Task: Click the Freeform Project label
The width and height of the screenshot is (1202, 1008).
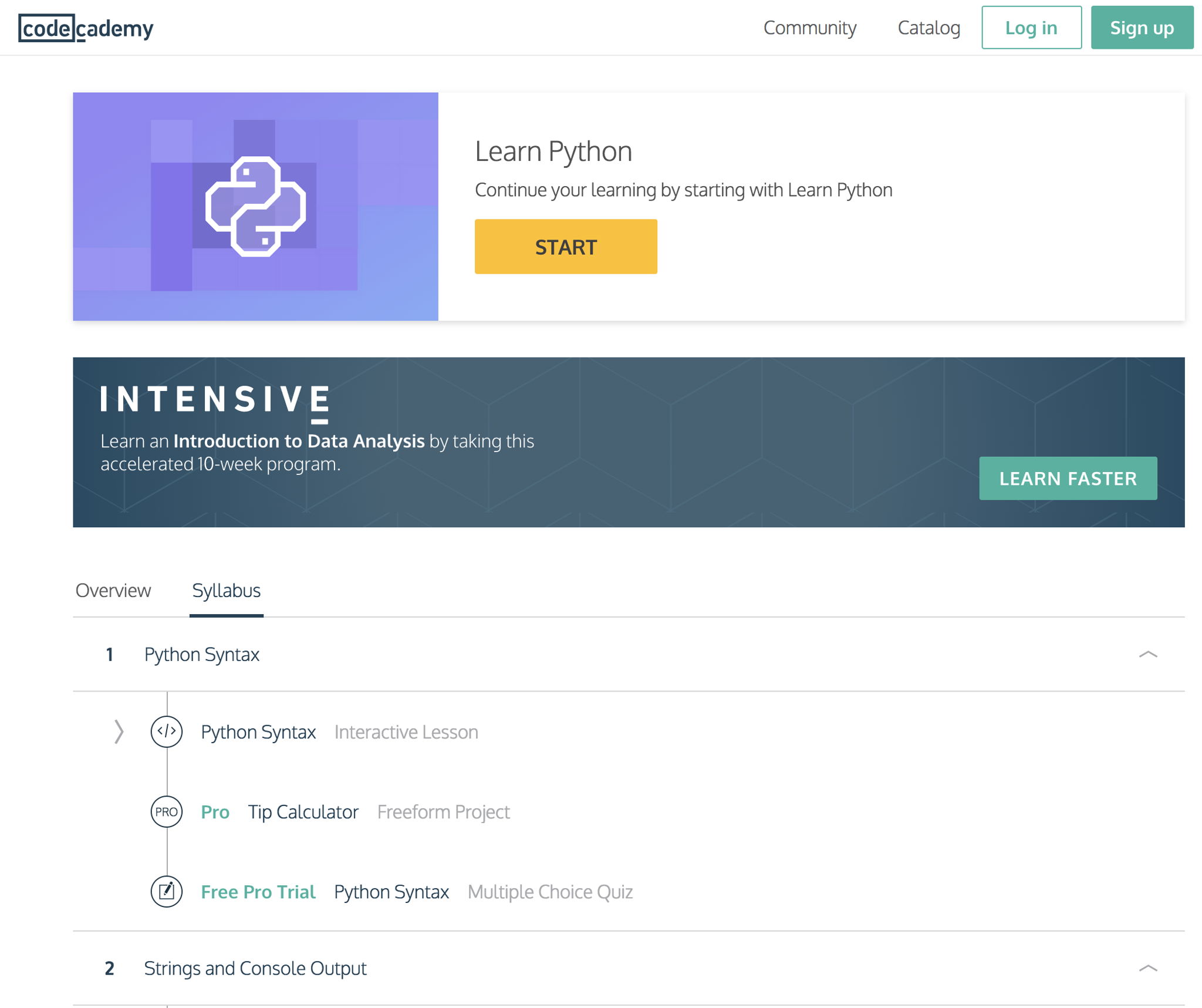Action: [x=443, y=812]
